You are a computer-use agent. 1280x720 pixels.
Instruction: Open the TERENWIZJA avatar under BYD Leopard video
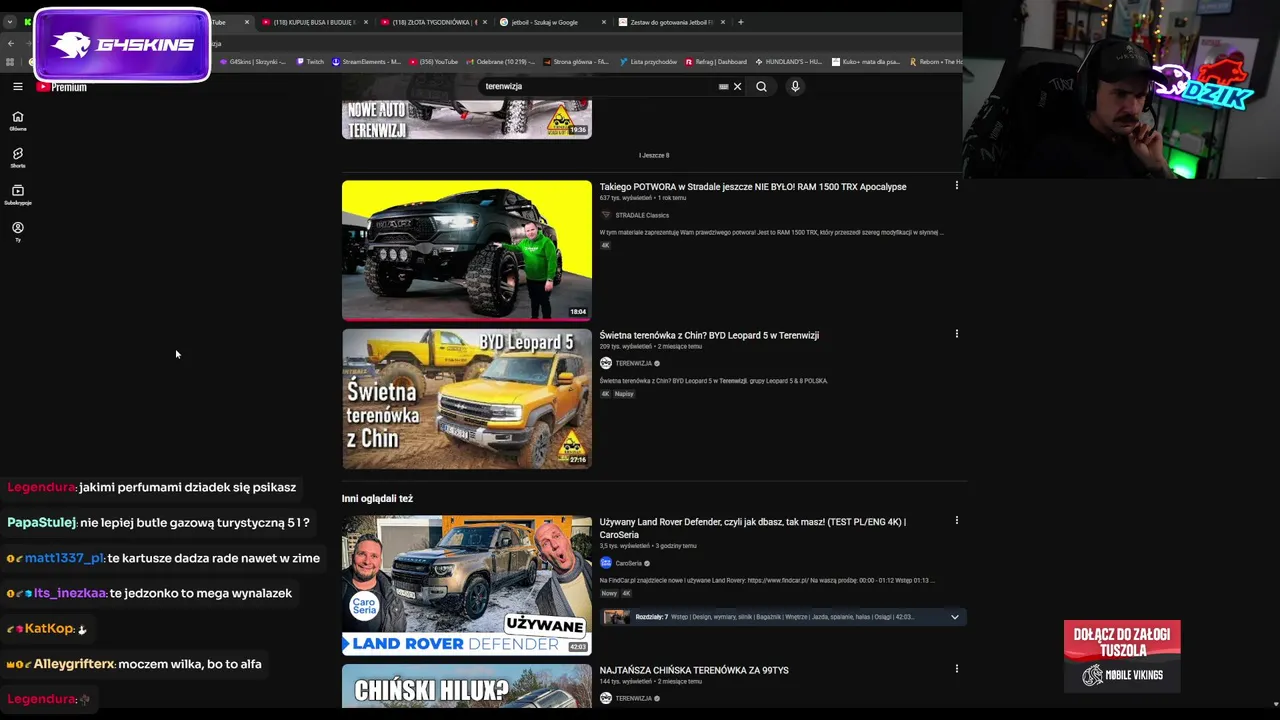[605, 363]
